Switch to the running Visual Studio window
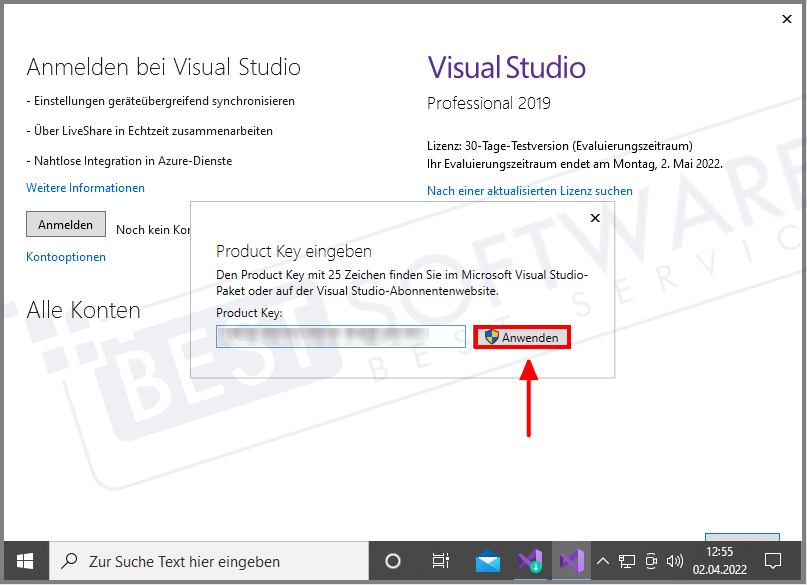The height and width of the screenshot is (585, 807). click(x=571, y=561)
